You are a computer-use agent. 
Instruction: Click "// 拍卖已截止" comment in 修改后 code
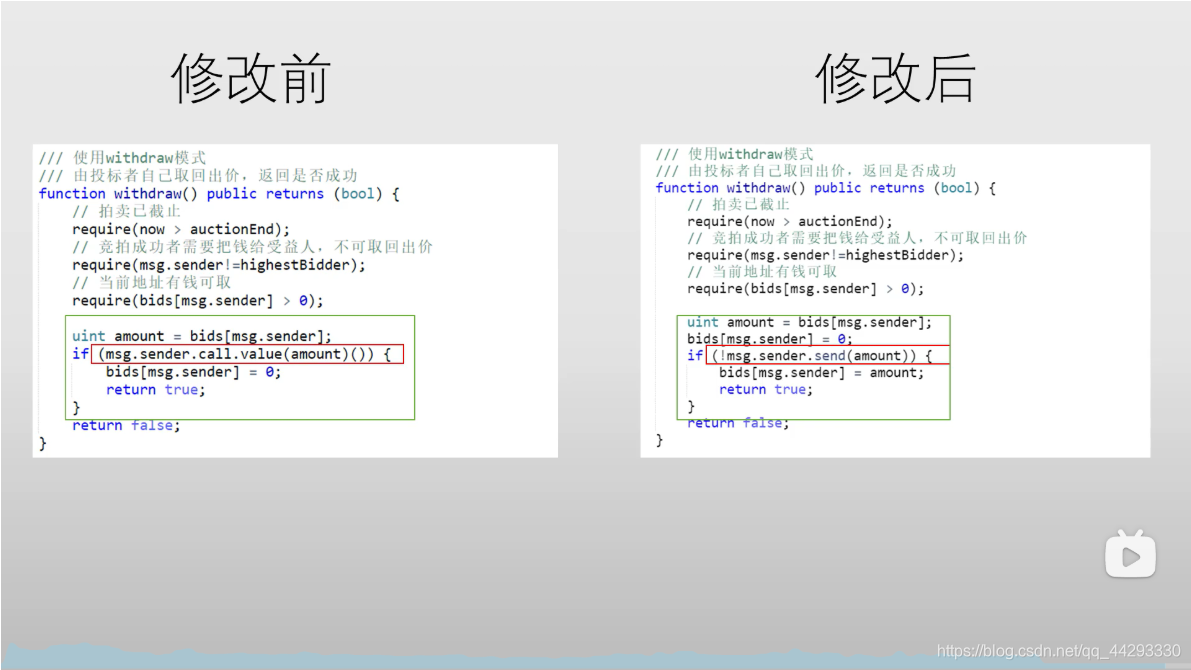738,204
